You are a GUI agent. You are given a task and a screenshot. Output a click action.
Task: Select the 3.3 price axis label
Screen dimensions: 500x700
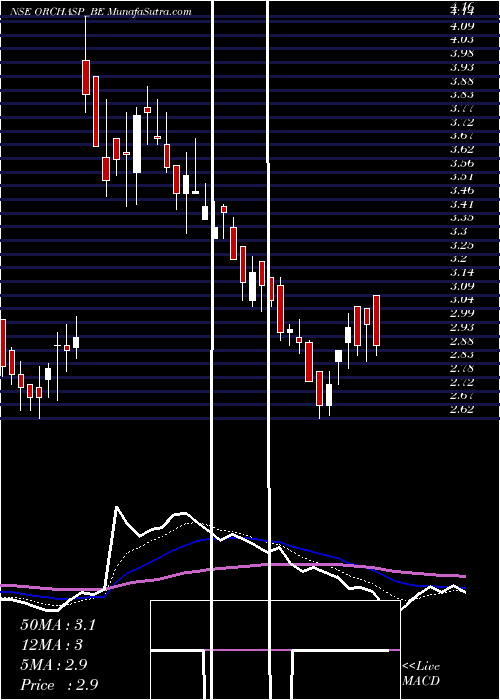click(x=459, y=231)
